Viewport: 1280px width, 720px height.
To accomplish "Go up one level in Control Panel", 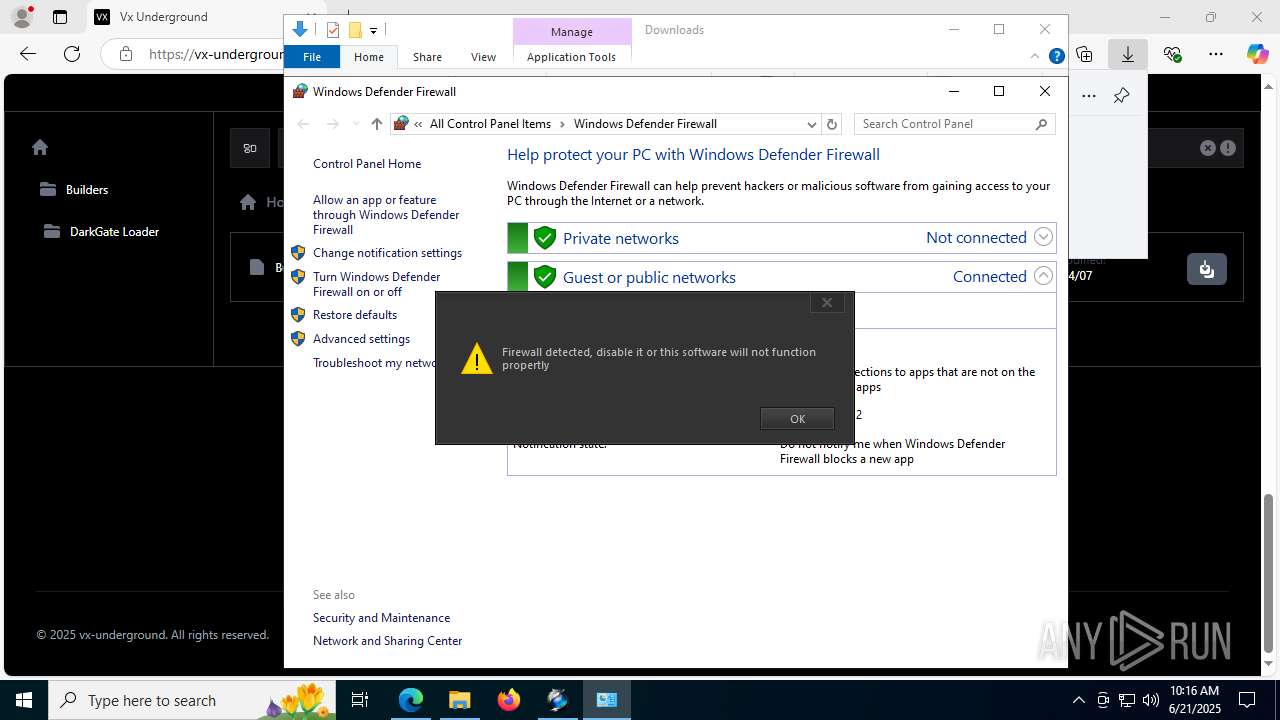I will click(376, 124).
